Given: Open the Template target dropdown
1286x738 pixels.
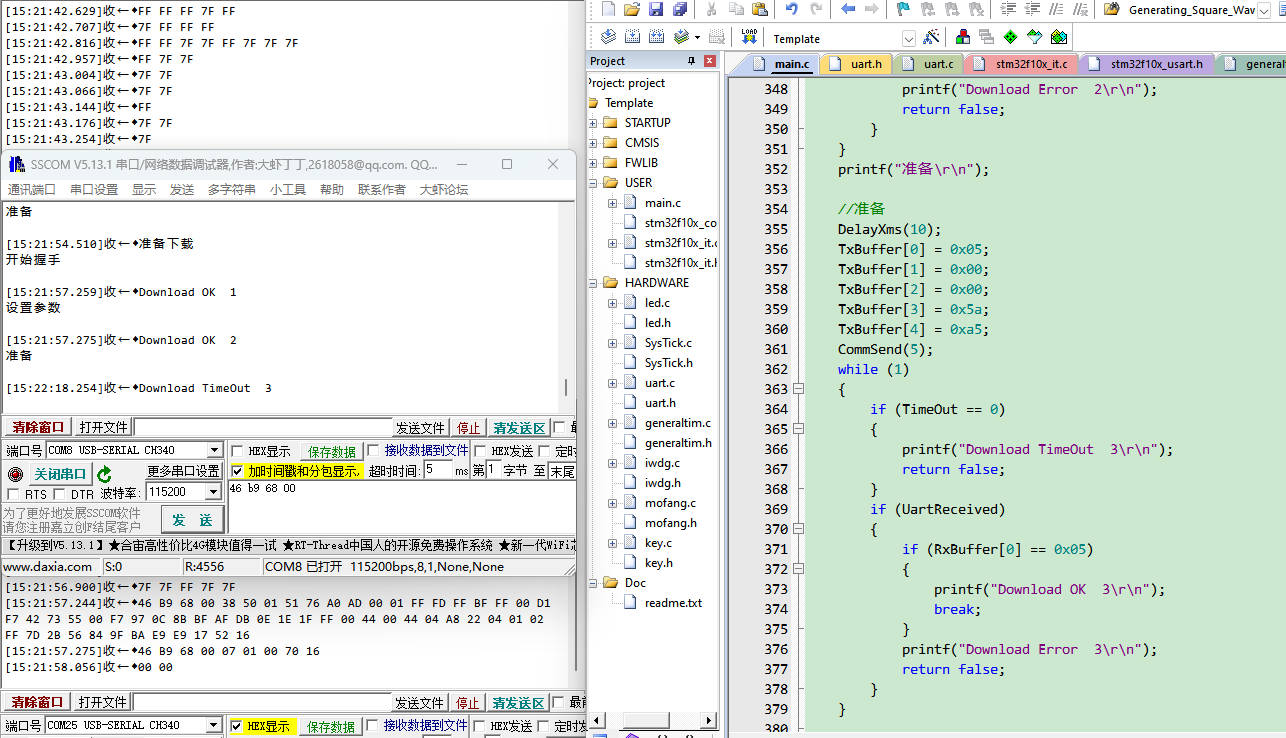Looking at the screenshot, I should [x=908, y=39].
